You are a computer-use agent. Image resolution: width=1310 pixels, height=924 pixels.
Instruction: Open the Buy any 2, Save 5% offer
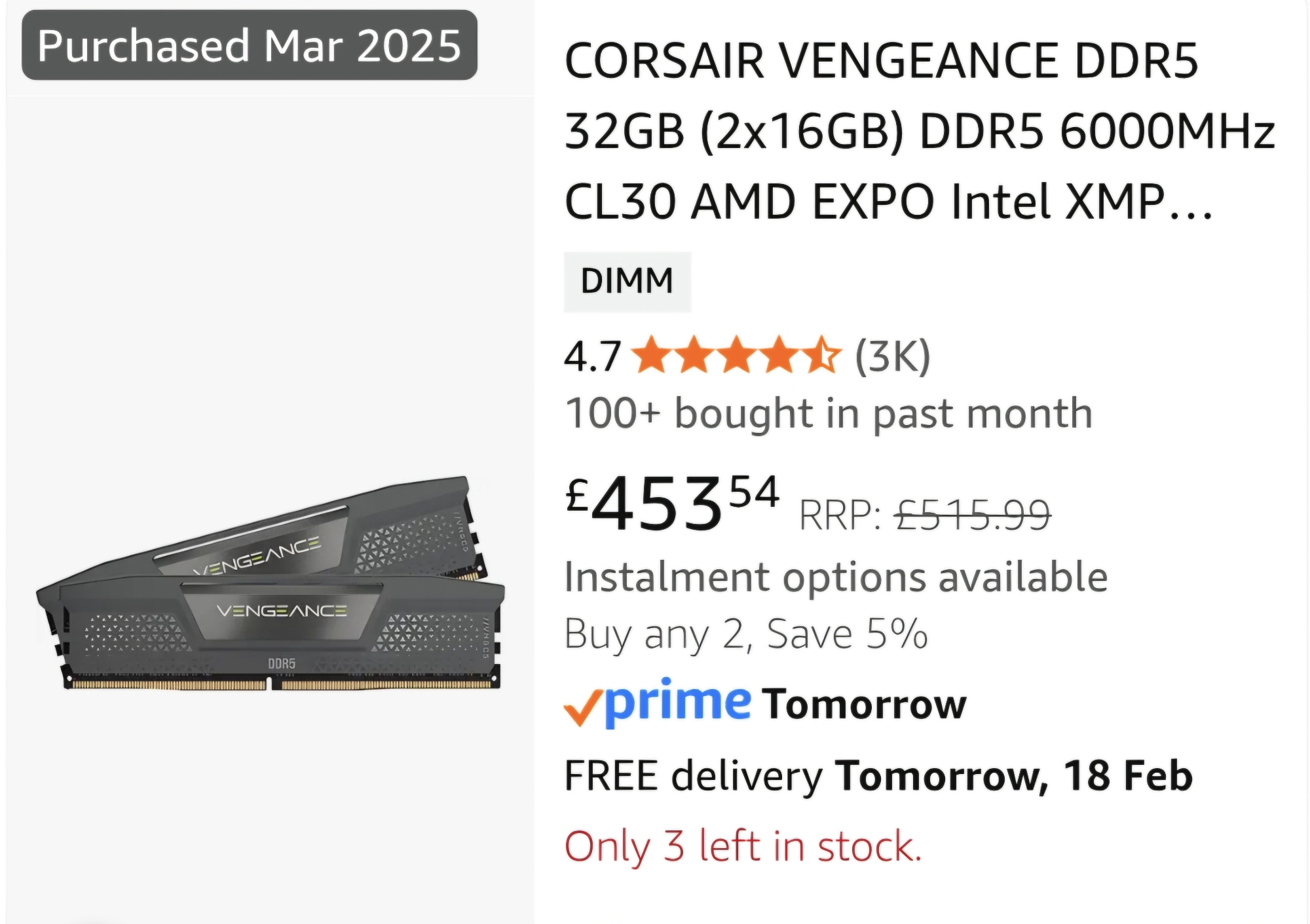coord(746,634)
